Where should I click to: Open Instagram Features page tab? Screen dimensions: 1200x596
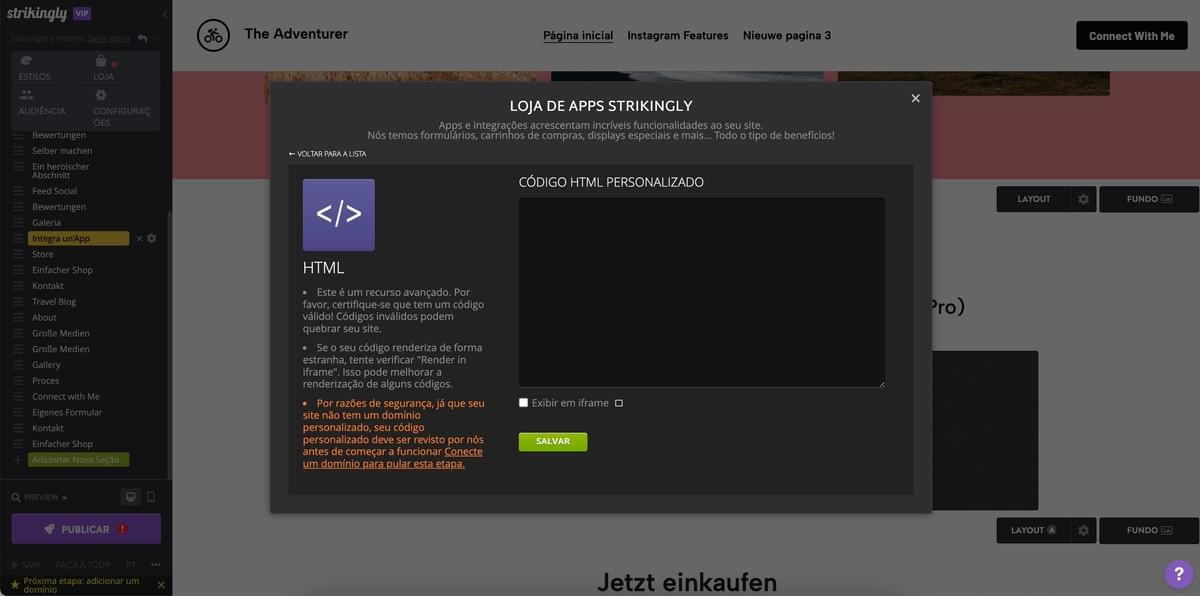(x=678, y=35)
